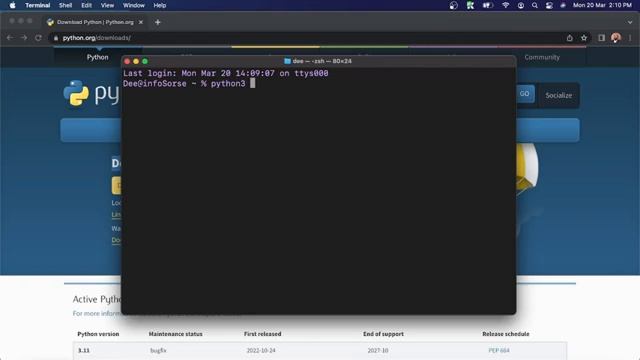This screenshot has width=640, height=360.
Task: Click the Release schedule column header
Action: point(506,334)
